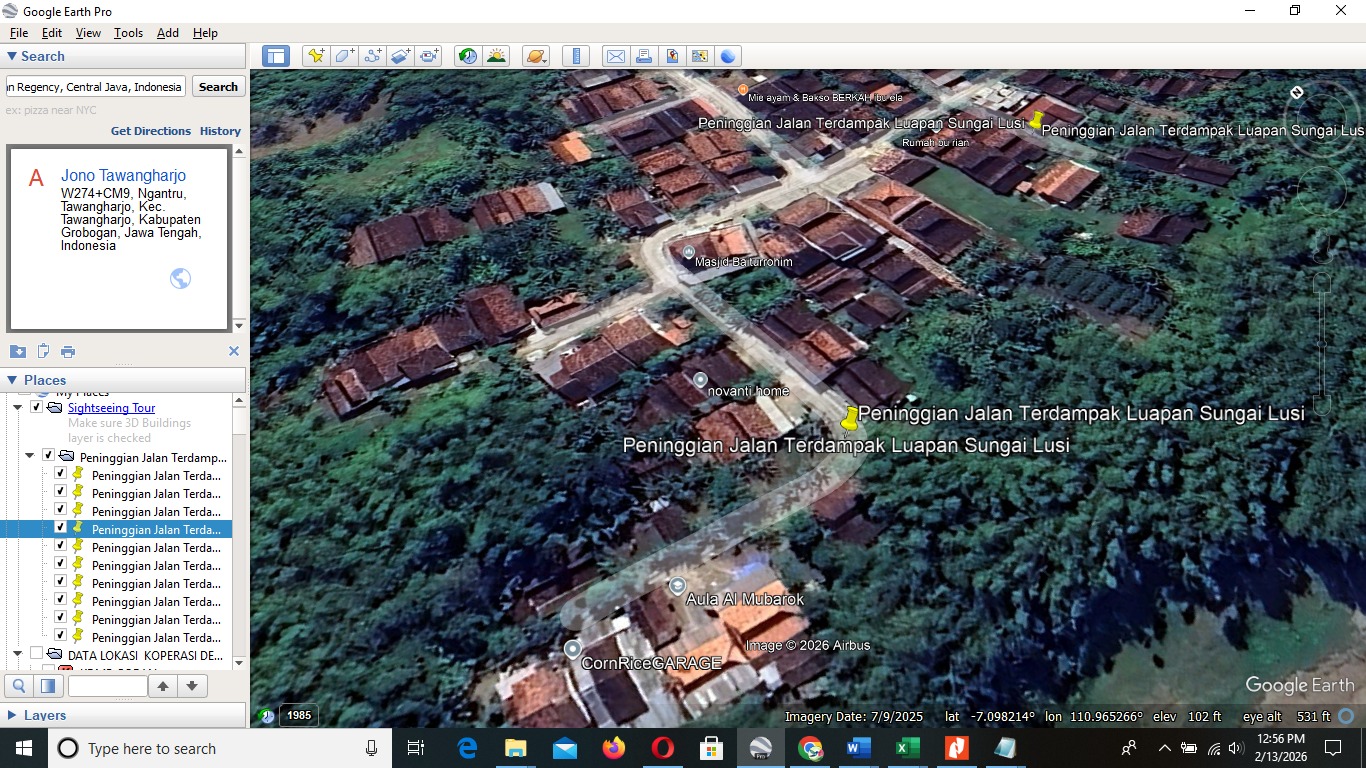Click the novanti home place marker

pyautogui.click(x=700, y=380)
